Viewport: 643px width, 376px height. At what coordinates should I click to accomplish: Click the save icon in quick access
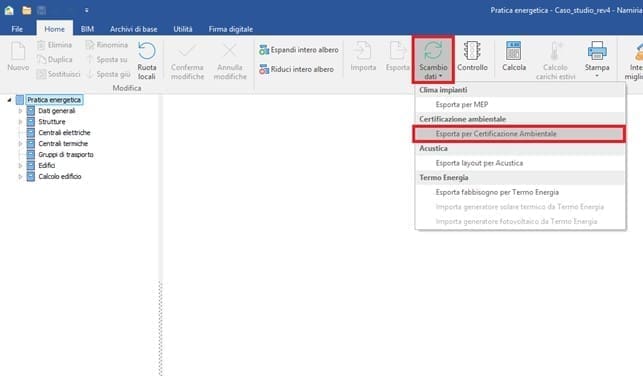click(x=41, y=10)
